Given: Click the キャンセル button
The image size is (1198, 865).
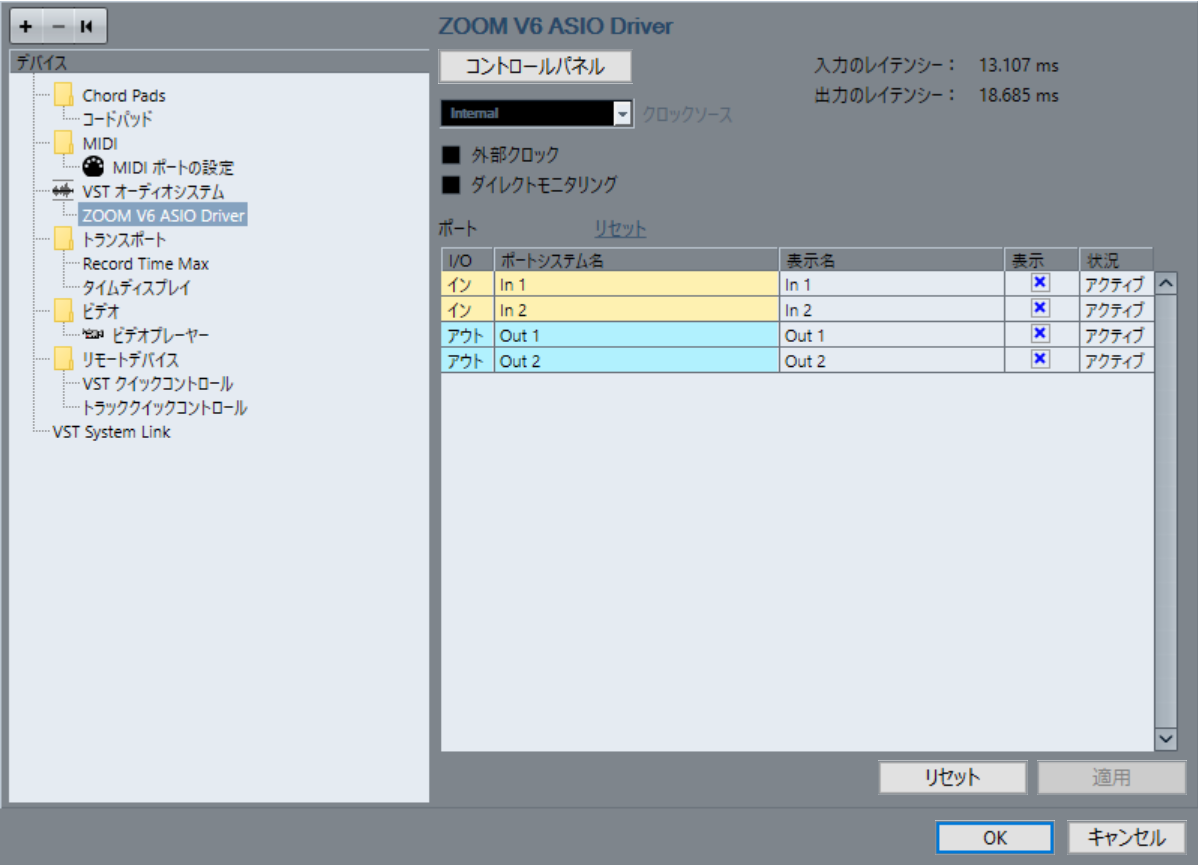Looking at the screenshot, I should pyautogui.click(x=1126, y=837).
